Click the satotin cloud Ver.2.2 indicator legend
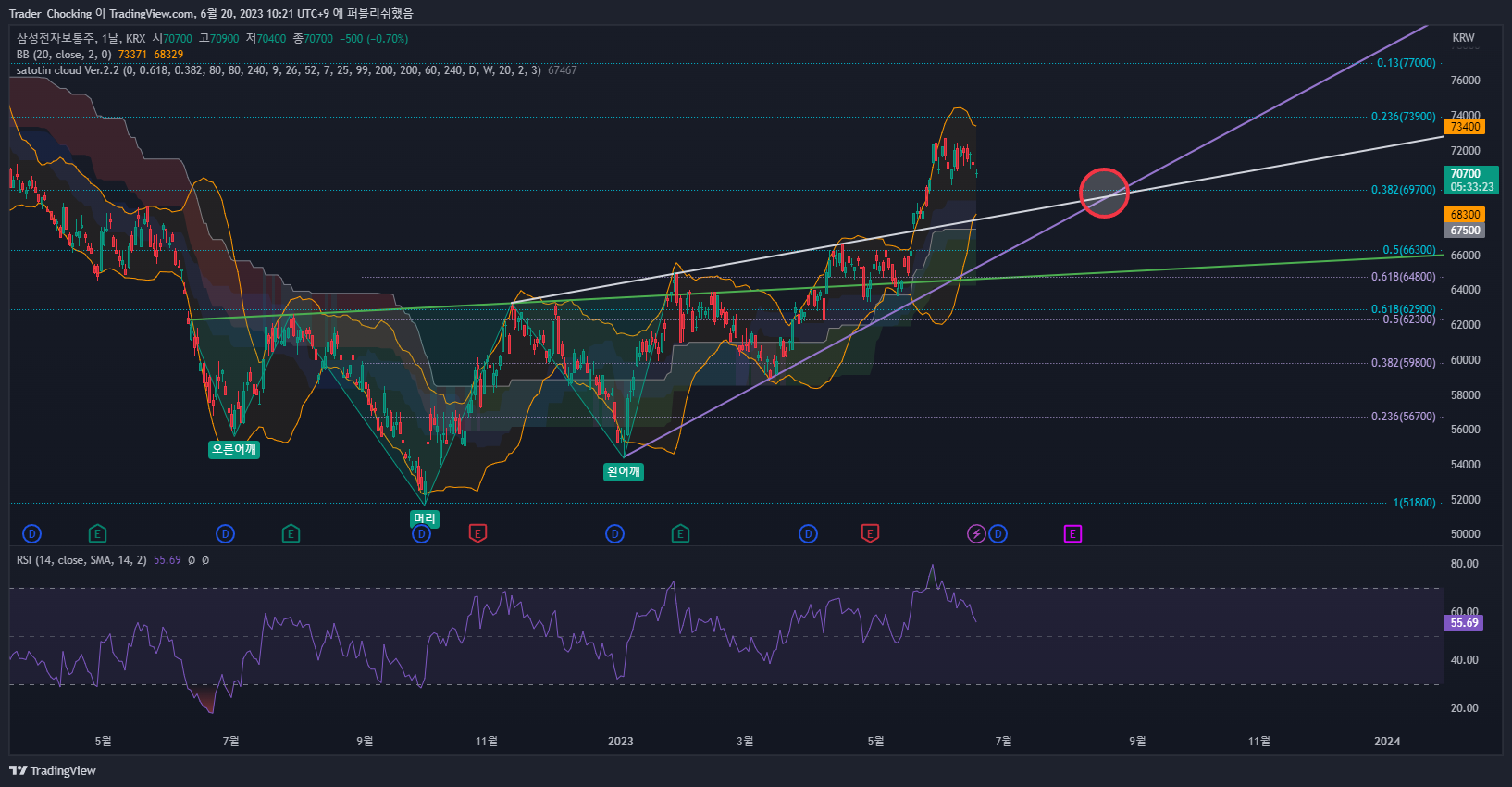Image resolution: width=1512 pixels, height=787 pixels. pos(279,70)
